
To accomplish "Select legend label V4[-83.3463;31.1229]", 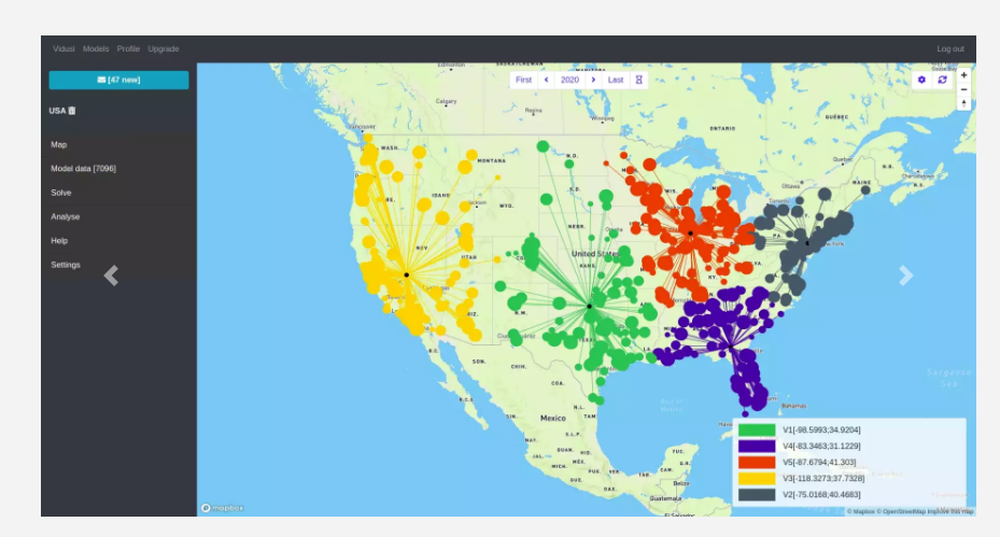I will [x=821, y=446].
